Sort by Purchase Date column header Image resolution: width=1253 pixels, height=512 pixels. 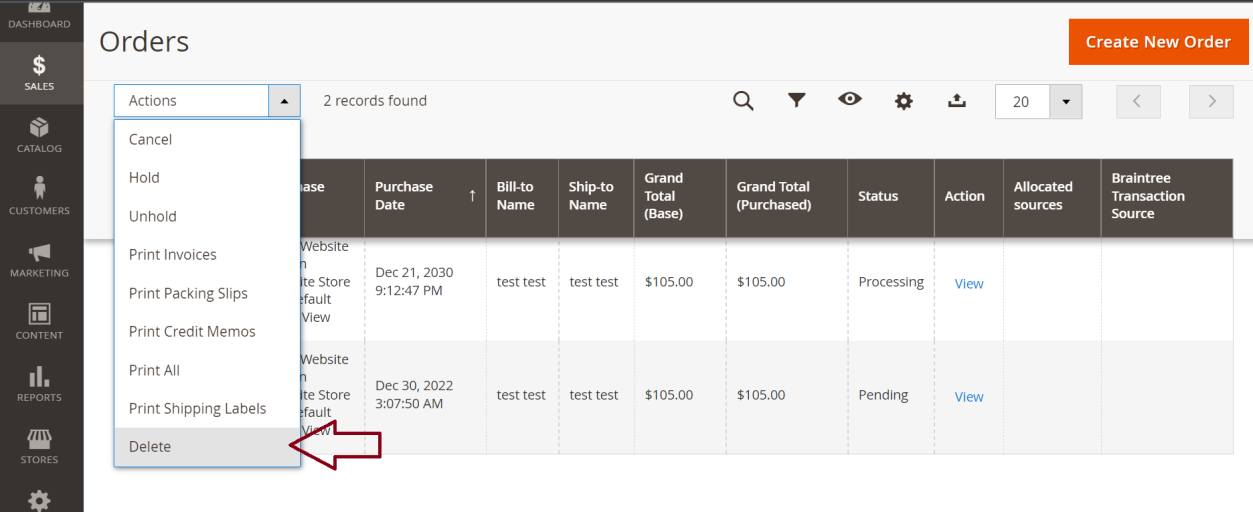point(424,196)
